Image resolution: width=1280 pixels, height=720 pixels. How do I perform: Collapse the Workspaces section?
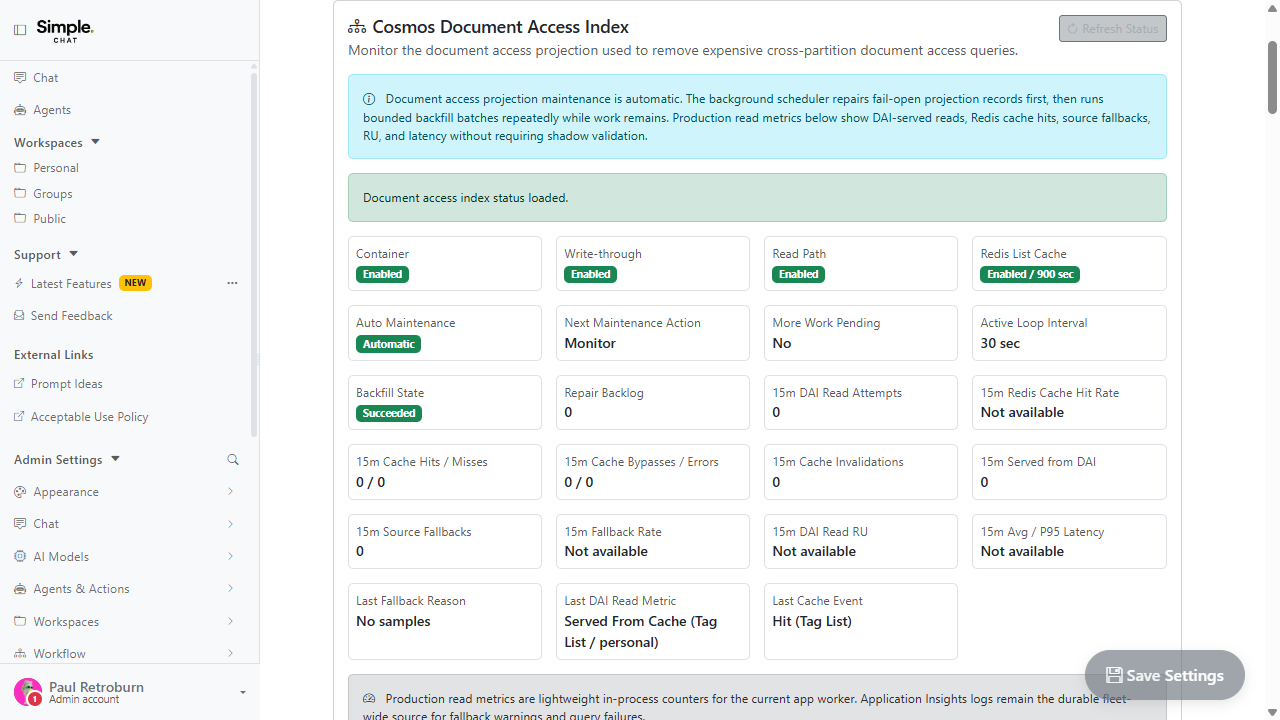pyautogui.click(x=96, y=142)
